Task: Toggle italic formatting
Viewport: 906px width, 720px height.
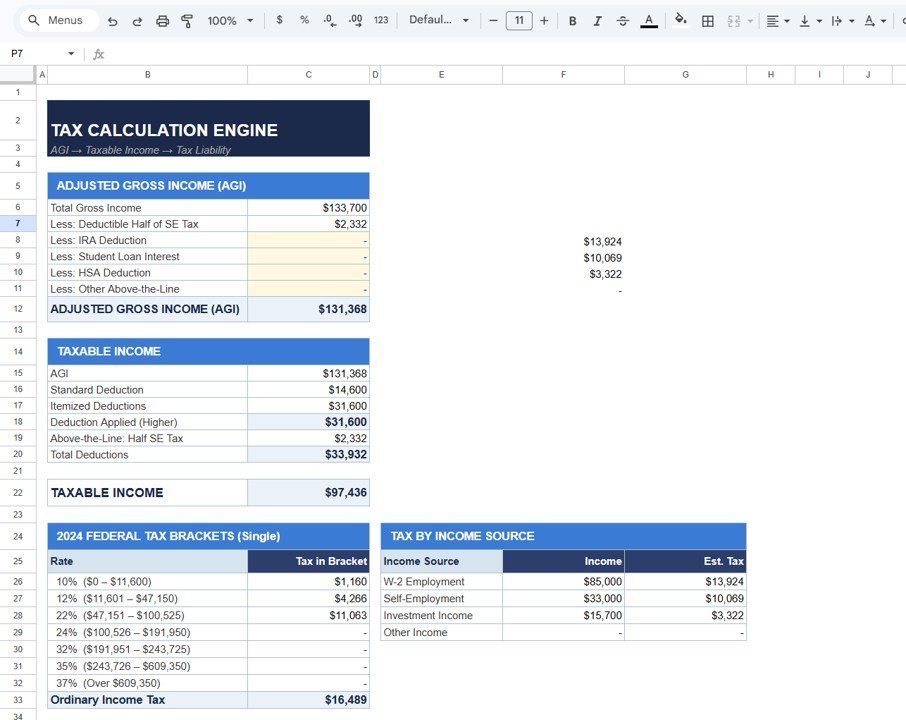Action: coord(597,19)
